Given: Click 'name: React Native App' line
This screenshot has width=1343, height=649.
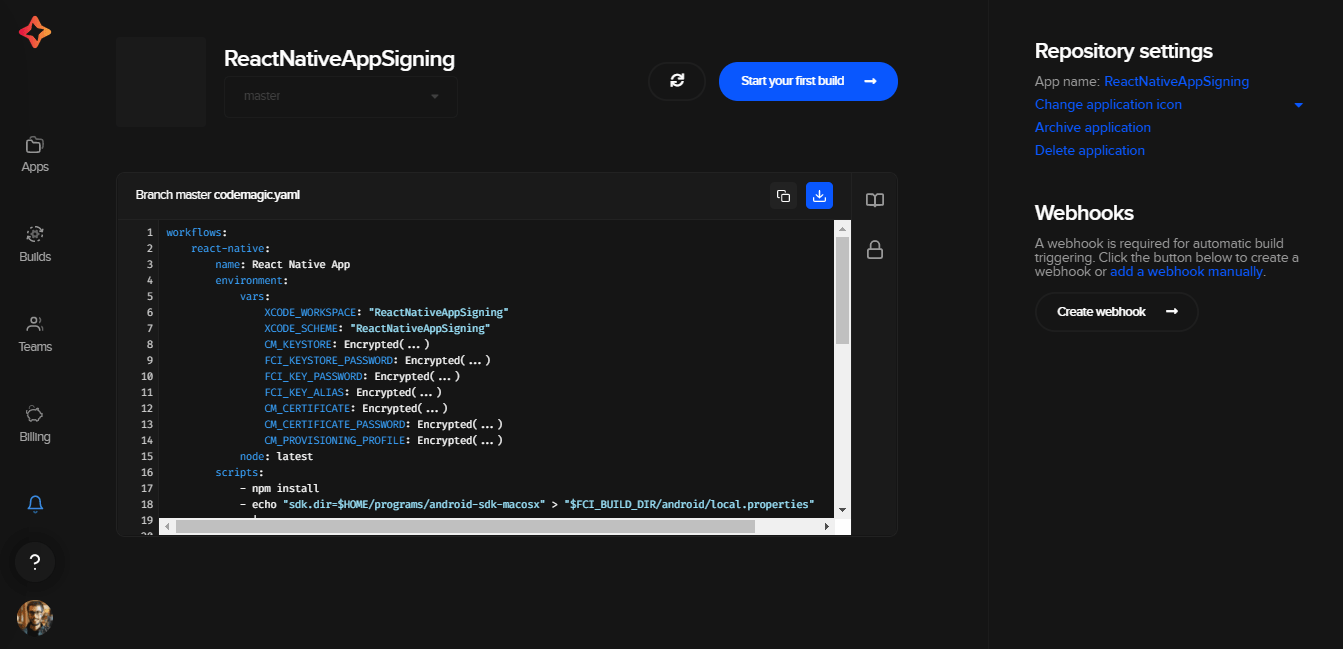Looking at the screenshot, I should point(283,264).
